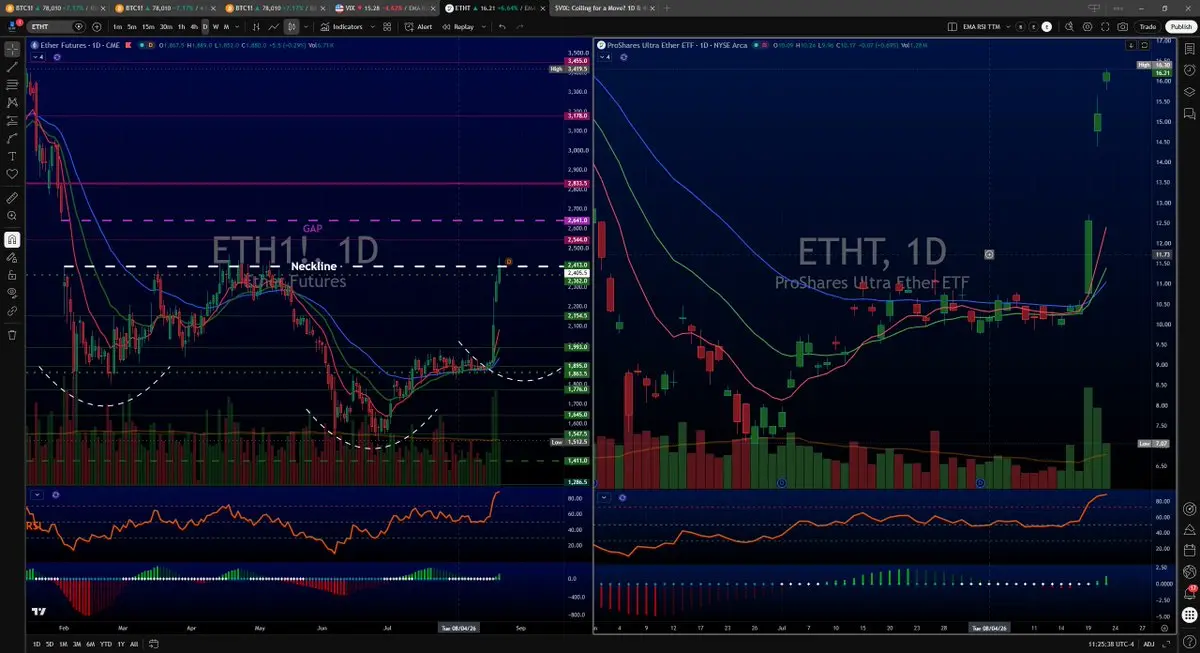Click the 2,641.0 price label on scale
This screenshot has height=653, width=1200.
click(x=577, y=220)
